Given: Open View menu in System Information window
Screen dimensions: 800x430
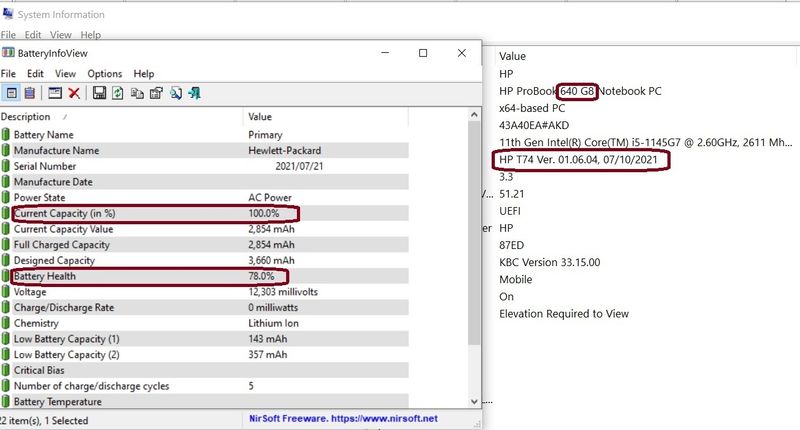Looking at the screenshot, I should pyautogui.click(x=61, y=35).
